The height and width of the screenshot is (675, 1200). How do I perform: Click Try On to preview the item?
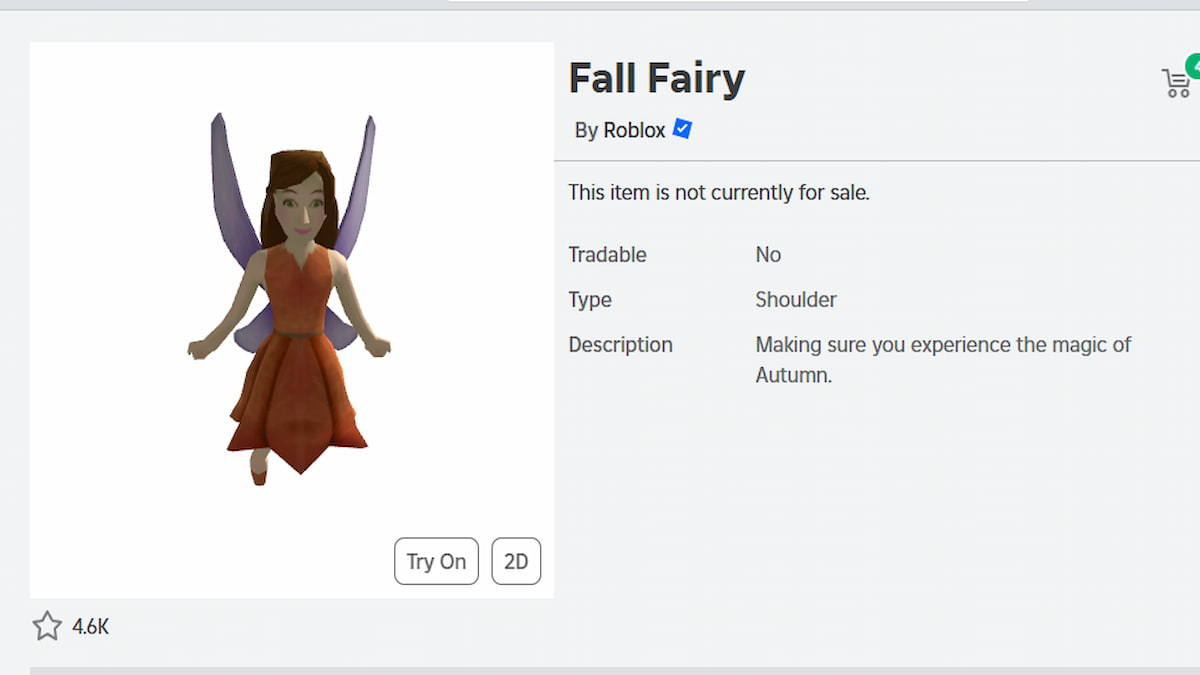[436, 561]
